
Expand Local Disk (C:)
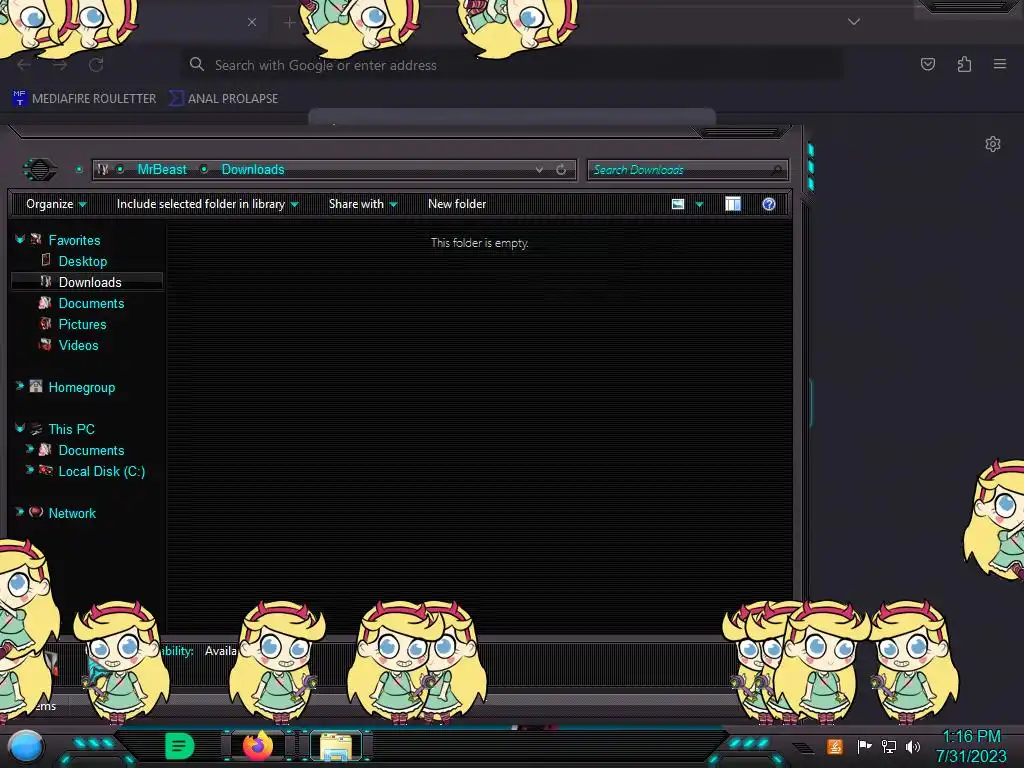pos(29,470)
